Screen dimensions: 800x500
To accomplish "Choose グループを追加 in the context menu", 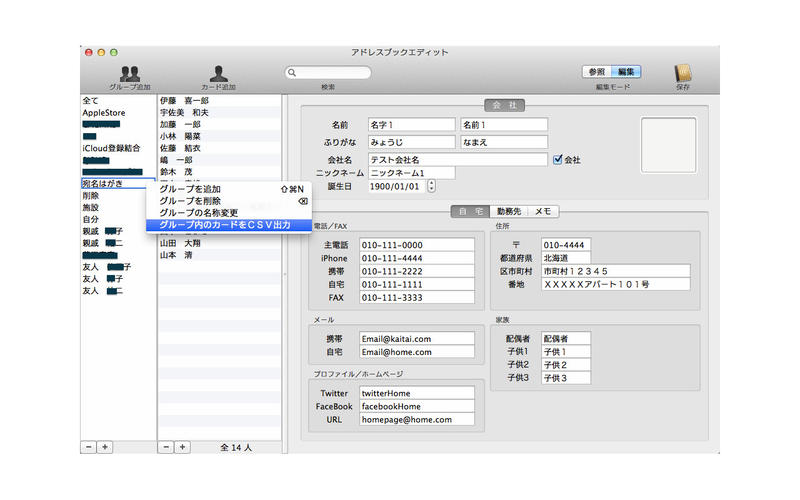I will tap(229, 189).
